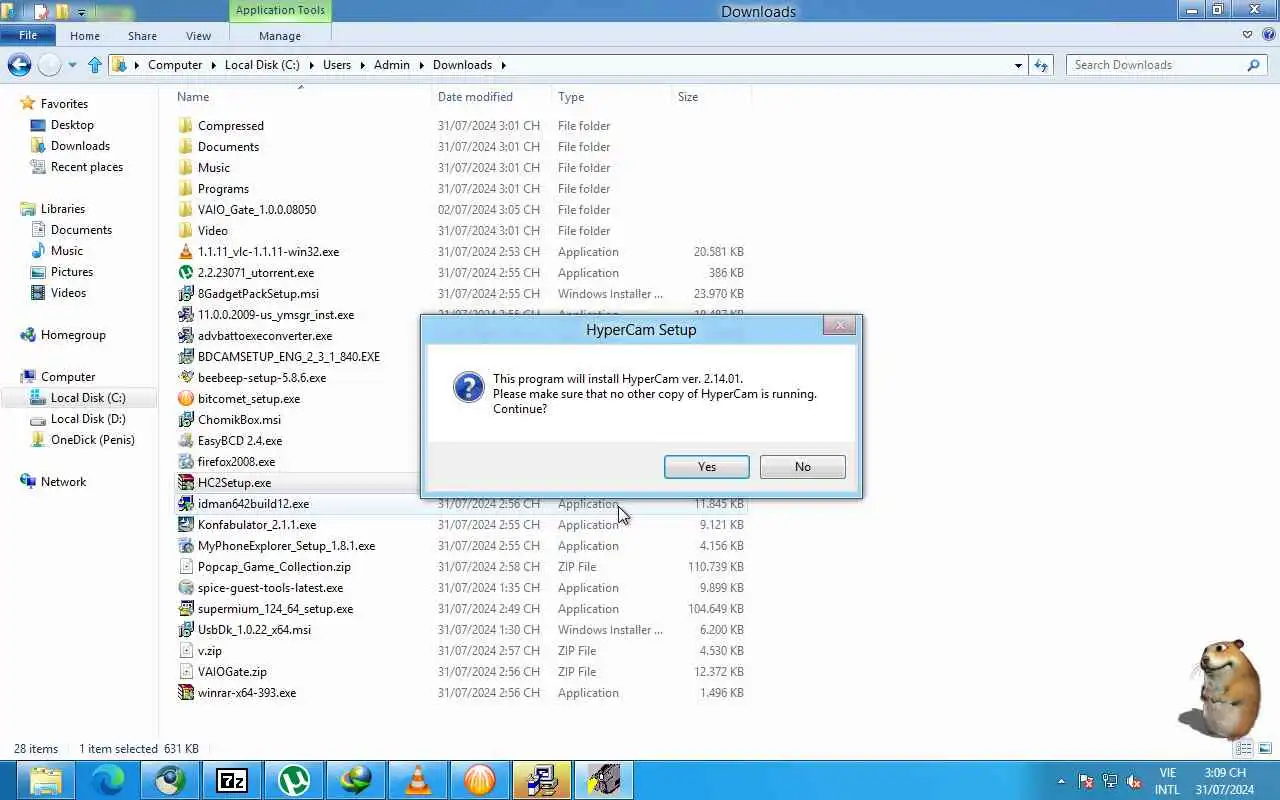
Task: Select the winrar-x64-393.exe icon
Action: click(186, 693)
